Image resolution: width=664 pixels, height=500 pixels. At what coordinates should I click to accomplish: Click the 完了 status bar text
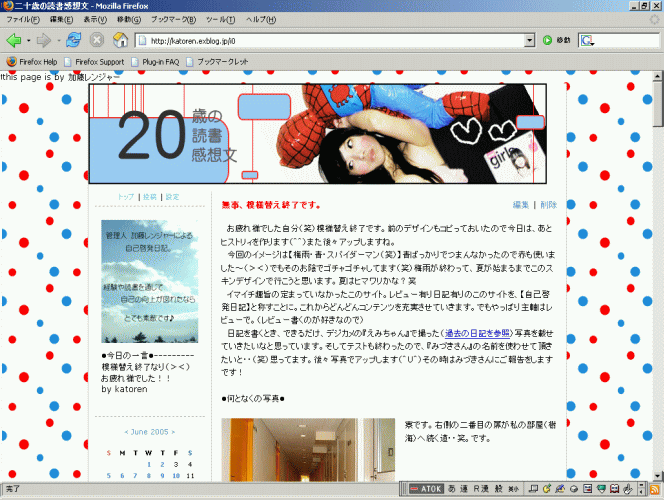(x=13, y=489)
